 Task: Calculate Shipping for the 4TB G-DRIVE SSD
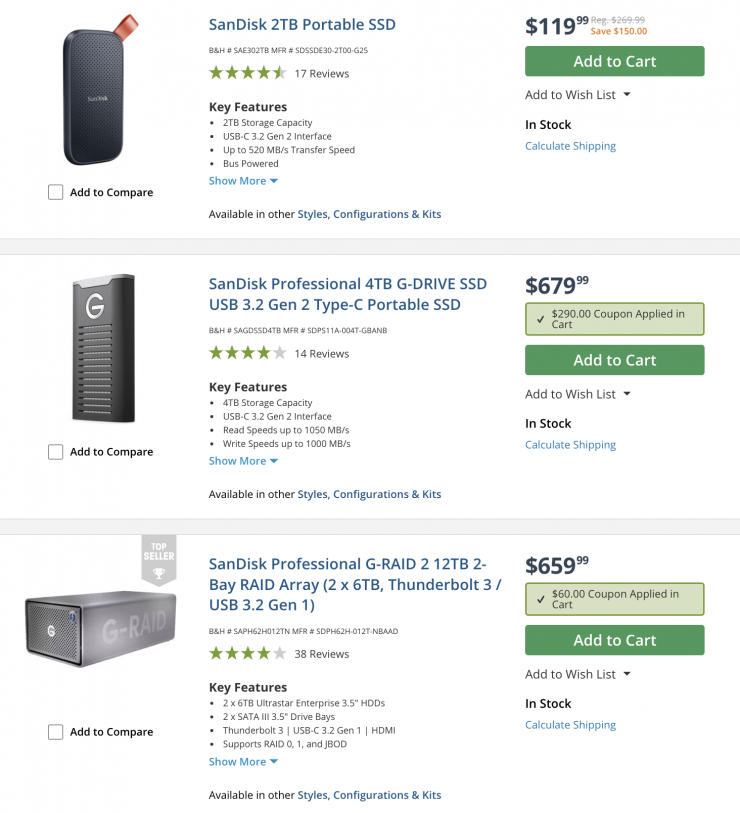570,445
